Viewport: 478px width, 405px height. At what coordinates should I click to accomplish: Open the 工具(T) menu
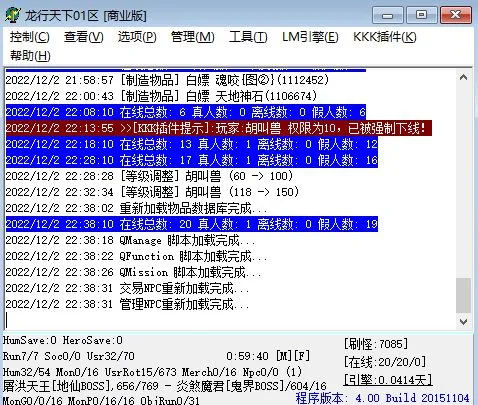248,37
